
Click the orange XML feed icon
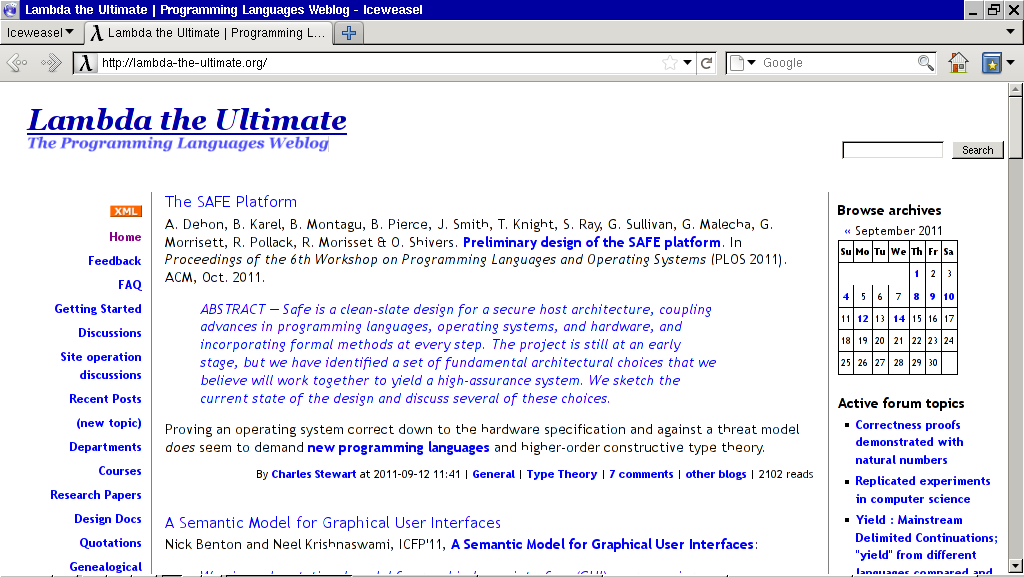pyautogui.click(x=125, y=211)
